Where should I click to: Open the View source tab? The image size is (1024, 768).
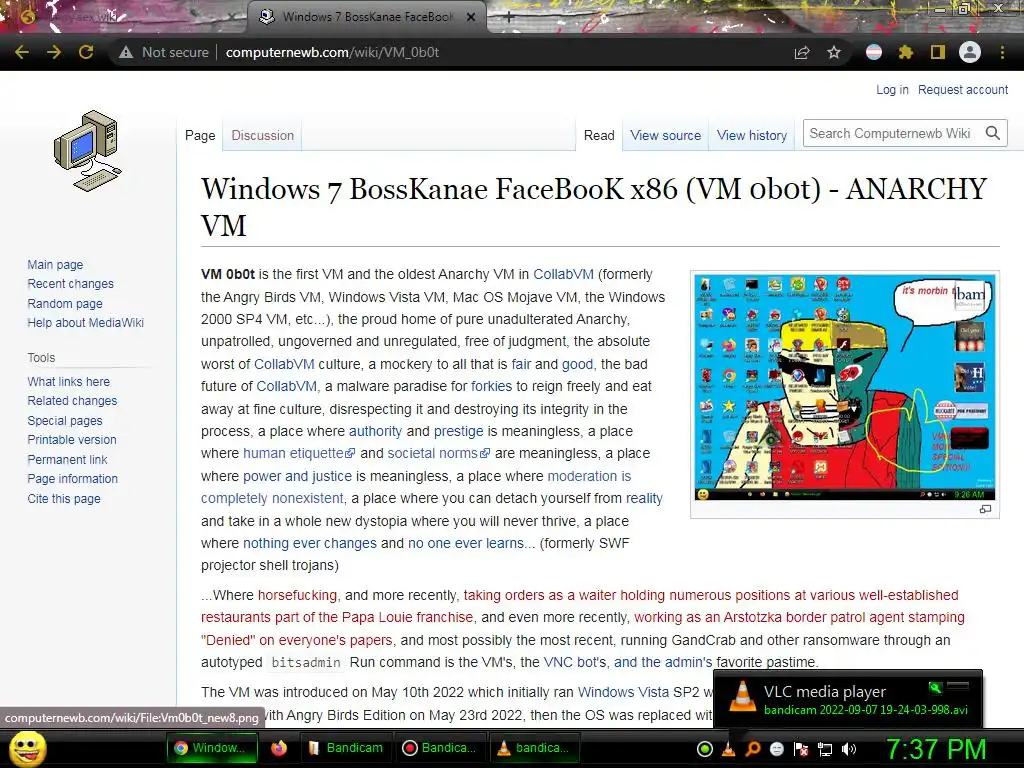click(665, 135)
